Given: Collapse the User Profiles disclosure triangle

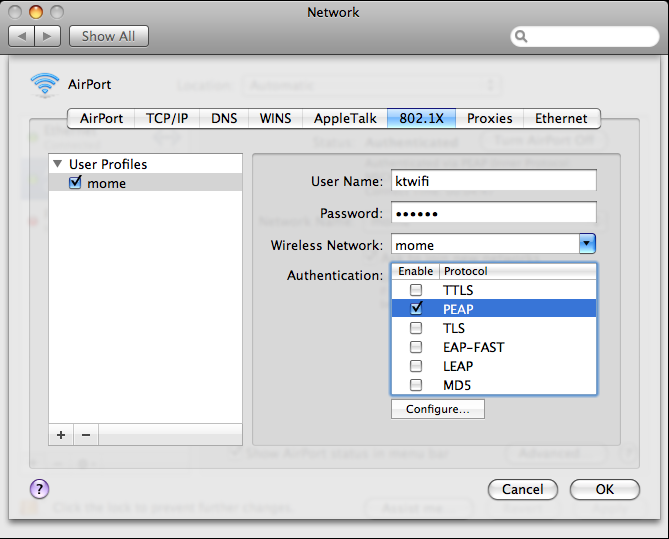Looking at the screenshot, I should pyautogui.click(x=58, y=164).
